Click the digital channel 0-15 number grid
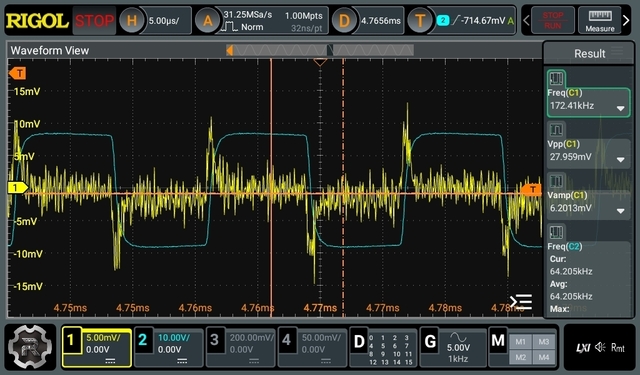640x375 pixels. pyautogui.click(x=390, y=350)
